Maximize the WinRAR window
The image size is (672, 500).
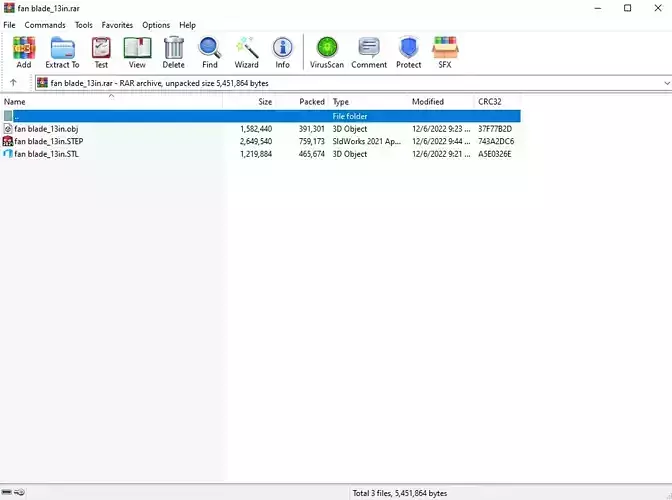pos(627,8)
